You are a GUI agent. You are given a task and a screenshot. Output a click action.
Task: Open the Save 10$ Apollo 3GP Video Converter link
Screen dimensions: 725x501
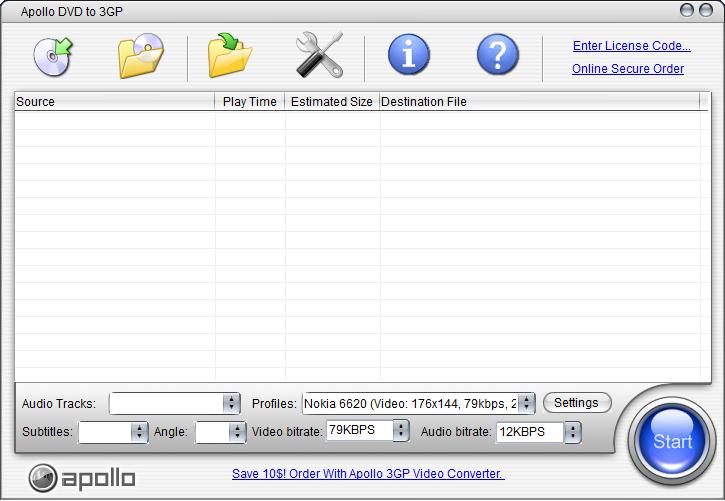368,474
